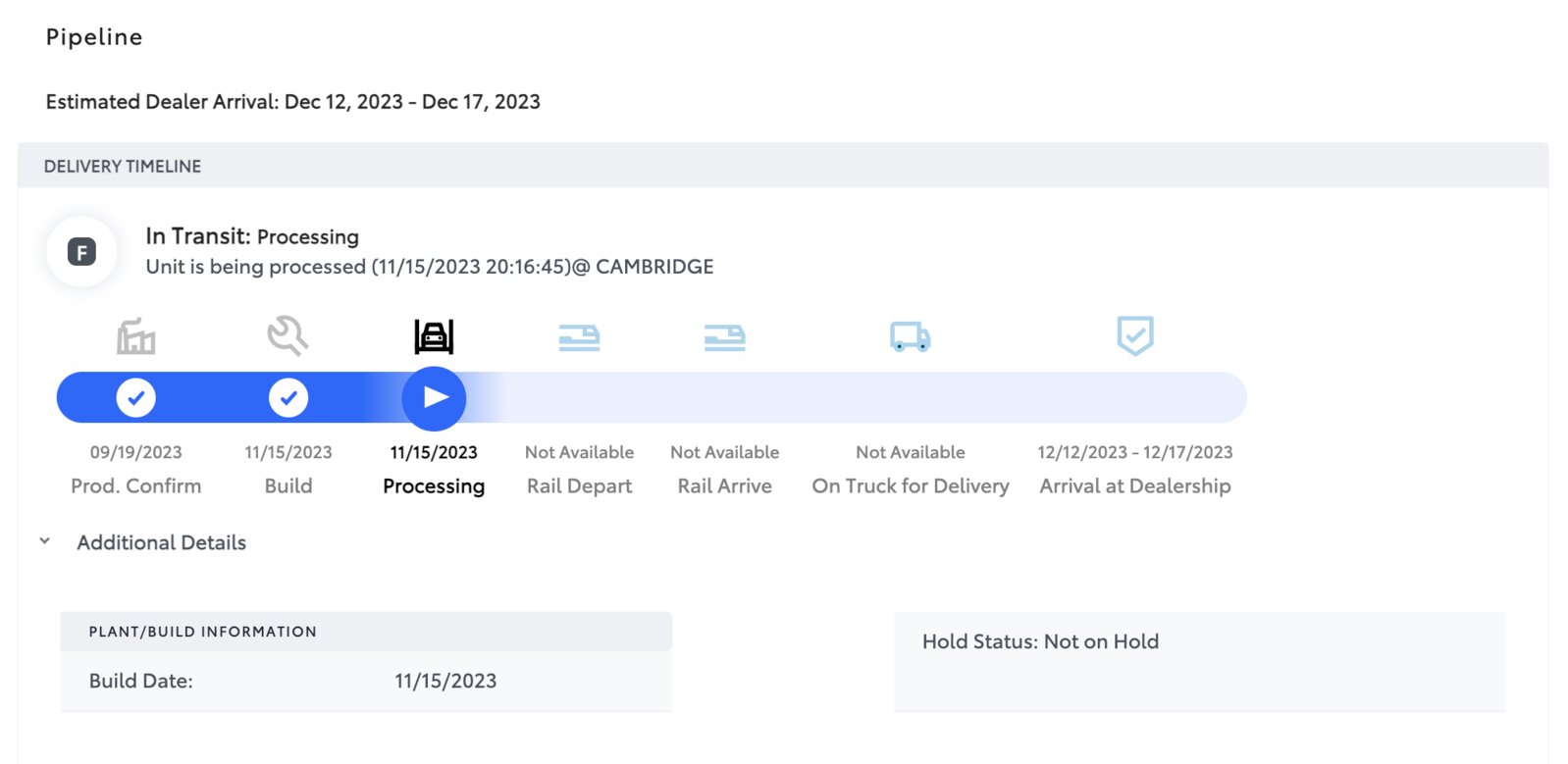Viewport: 1568px width, 764px height.
Task: Click the Build stage checkmark marker
Action: tap(288, 397)
